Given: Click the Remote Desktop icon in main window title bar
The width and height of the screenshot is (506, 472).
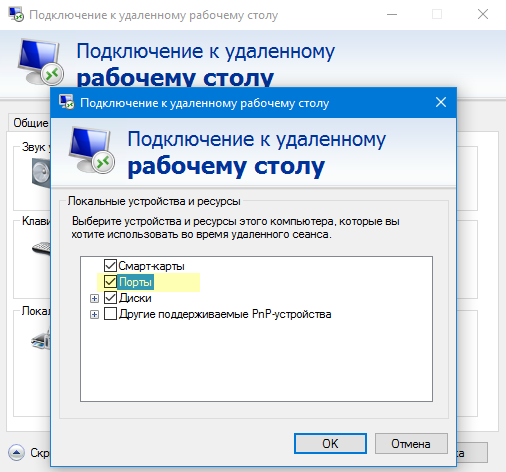Looking at the screenshot, I should pyautogui.click(x=16, y=14).
